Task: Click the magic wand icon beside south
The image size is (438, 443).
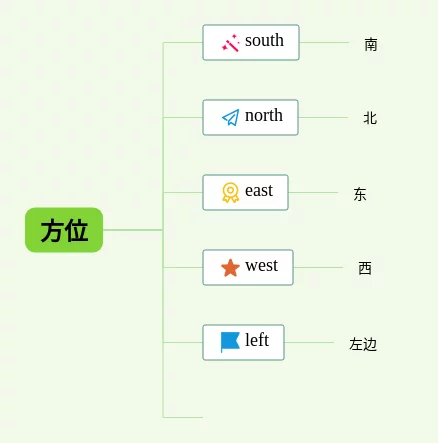Action: (230, 43)
